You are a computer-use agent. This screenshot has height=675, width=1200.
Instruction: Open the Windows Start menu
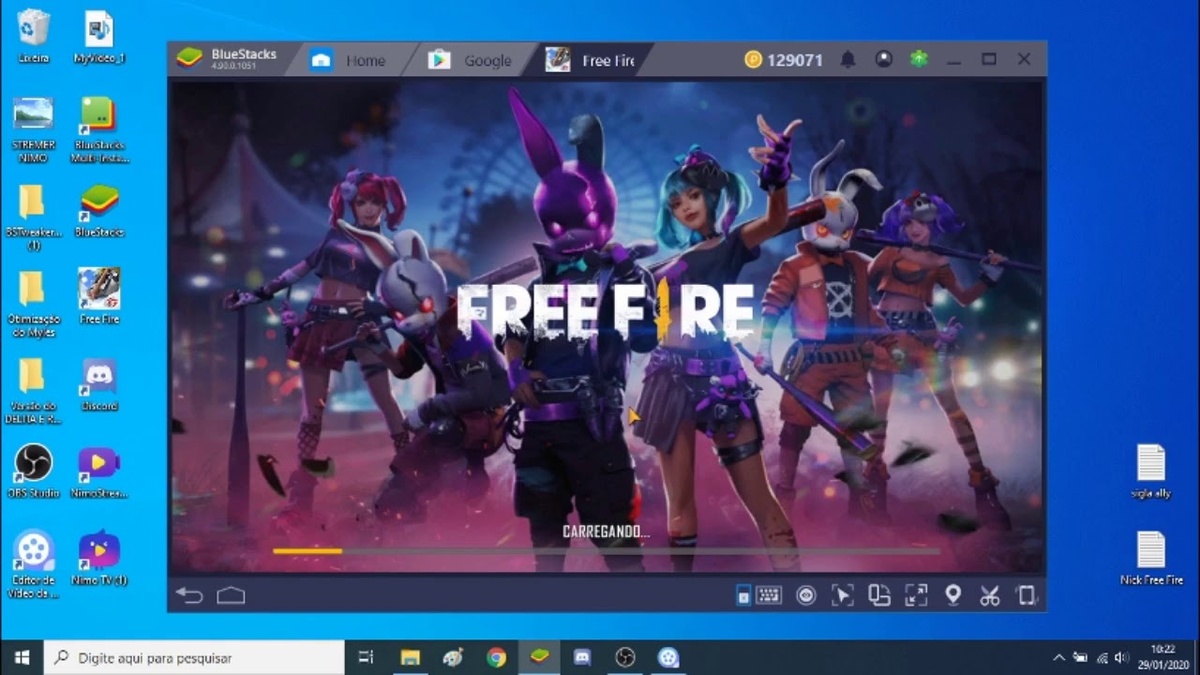(21, 657)
